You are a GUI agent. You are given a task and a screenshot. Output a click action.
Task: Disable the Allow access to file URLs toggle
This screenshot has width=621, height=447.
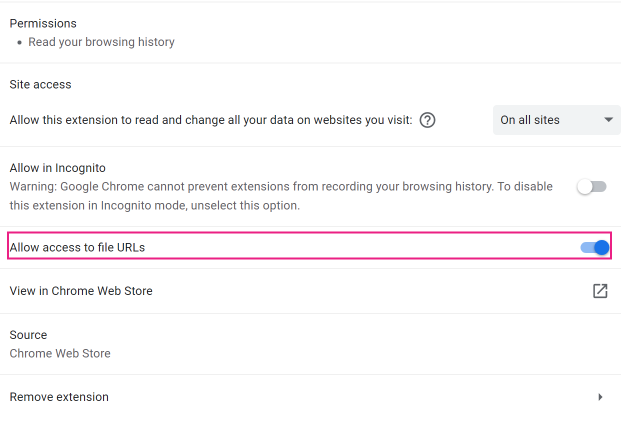(x=595, y=247)
